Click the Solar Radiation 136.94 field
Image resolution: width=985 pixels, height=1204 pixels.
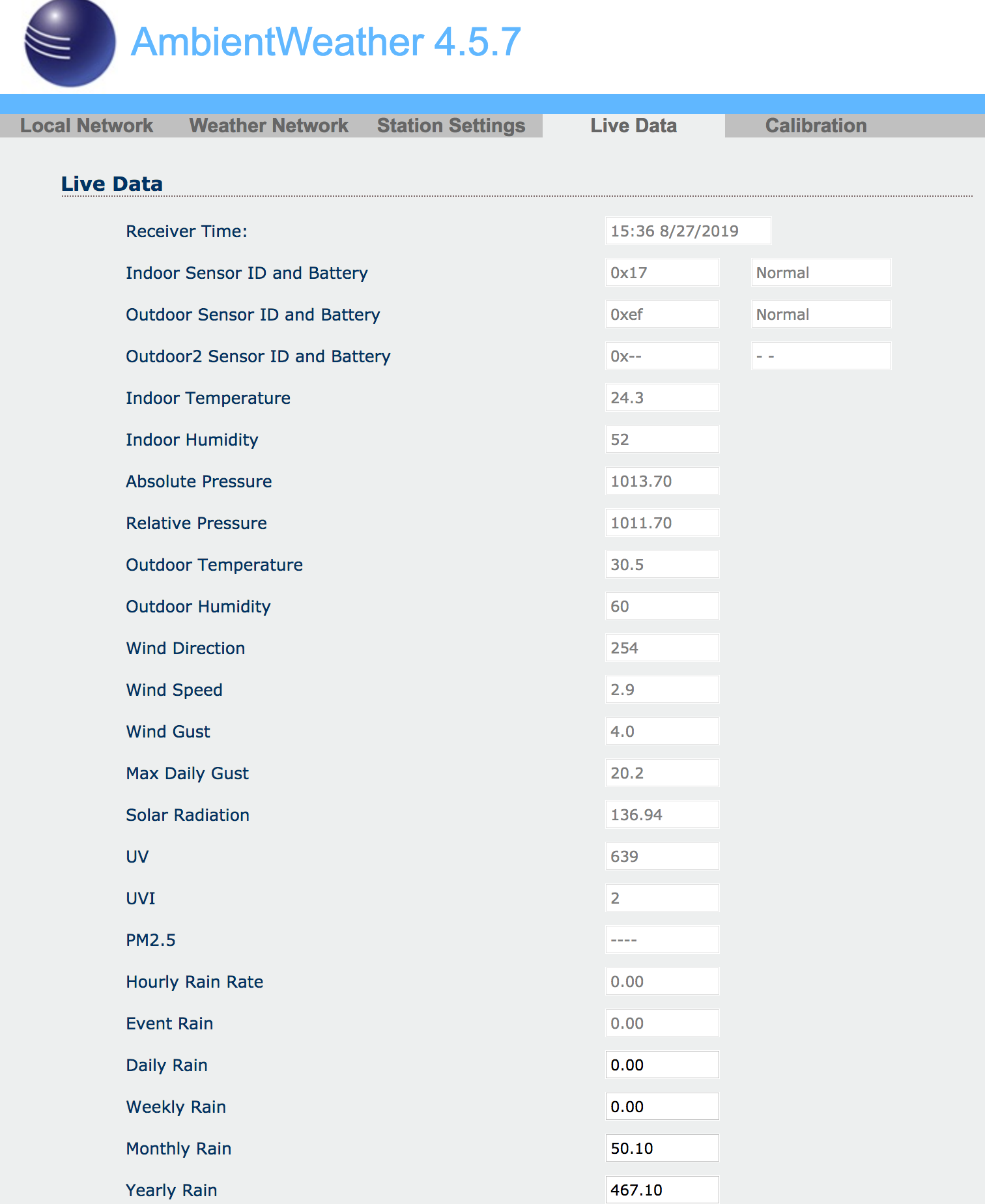click(662, 814)
